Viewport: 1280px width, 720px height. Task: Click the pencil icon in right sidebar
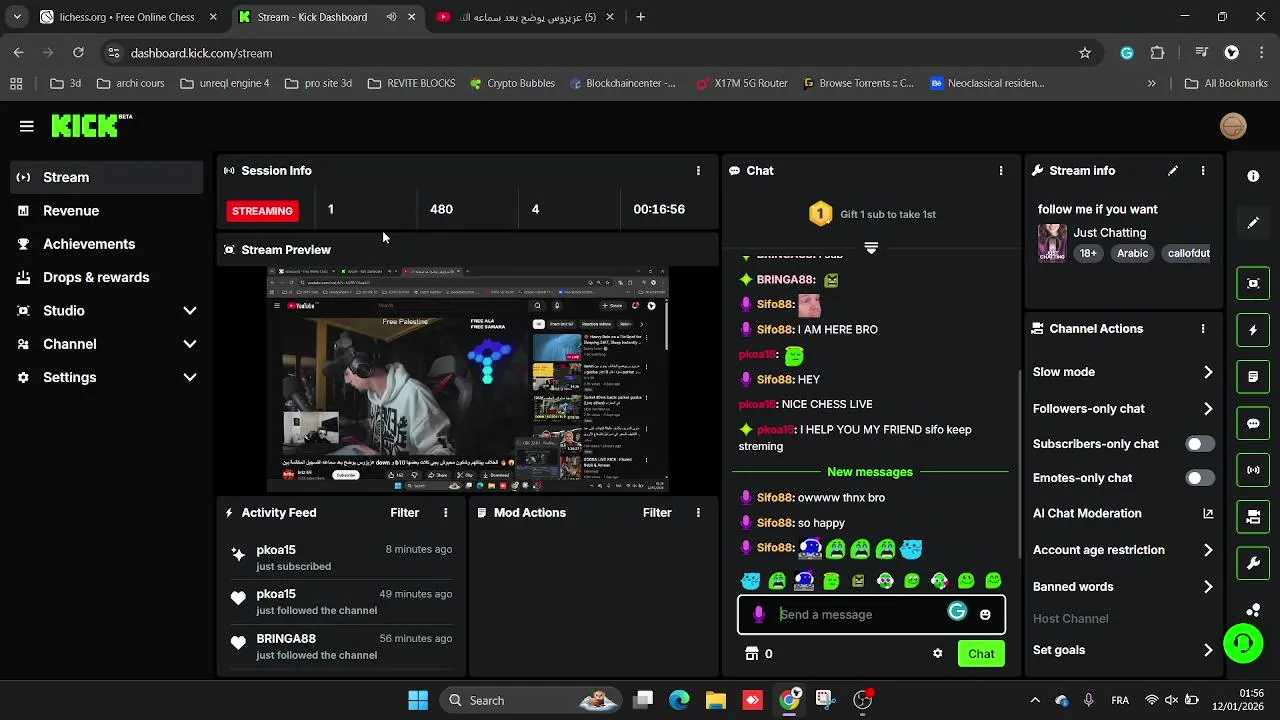click(1253, 223)
